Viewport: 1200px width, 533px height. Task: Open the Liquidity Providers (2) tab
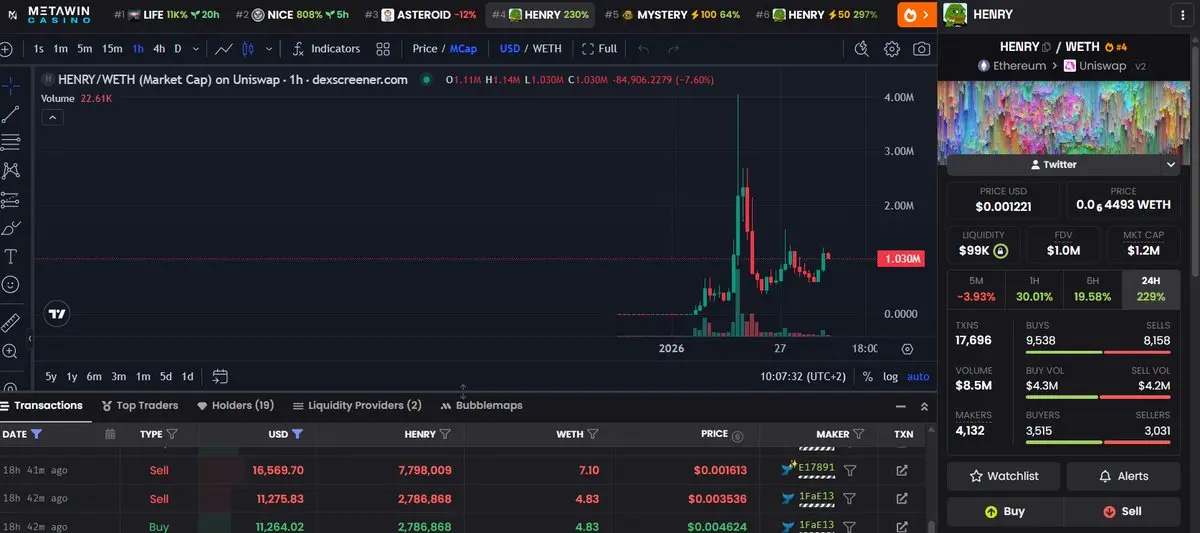[x=357, y=405]
